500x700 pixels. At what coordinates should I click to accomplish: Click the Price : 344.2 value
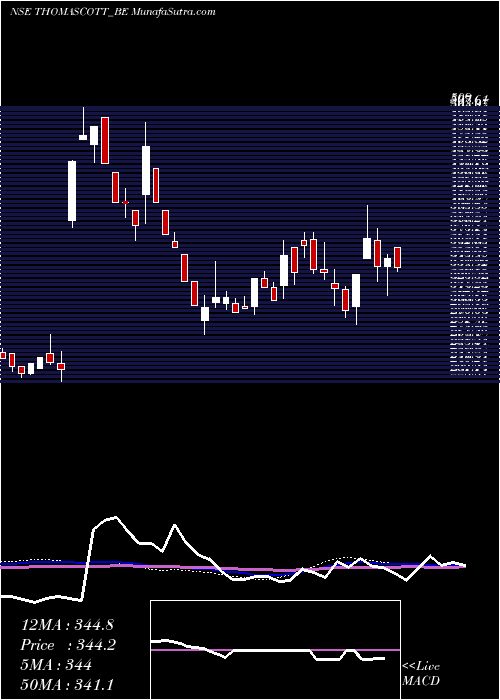[x=68, y=646]
